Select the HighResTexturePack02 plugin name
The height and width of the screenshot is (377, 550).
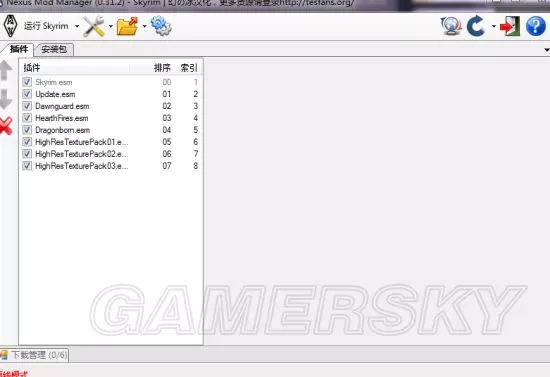point(81,154)
